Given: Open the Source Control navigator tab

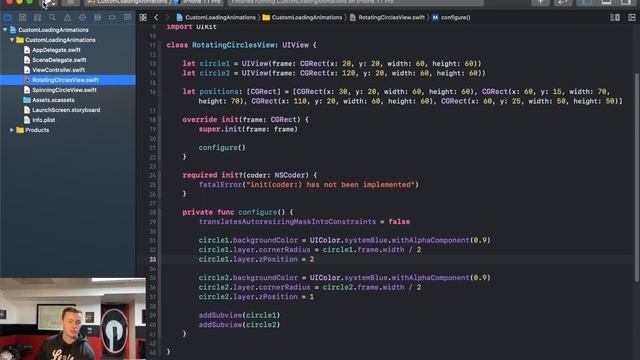Looking at the screenshot, I should [x=22, y=18].
